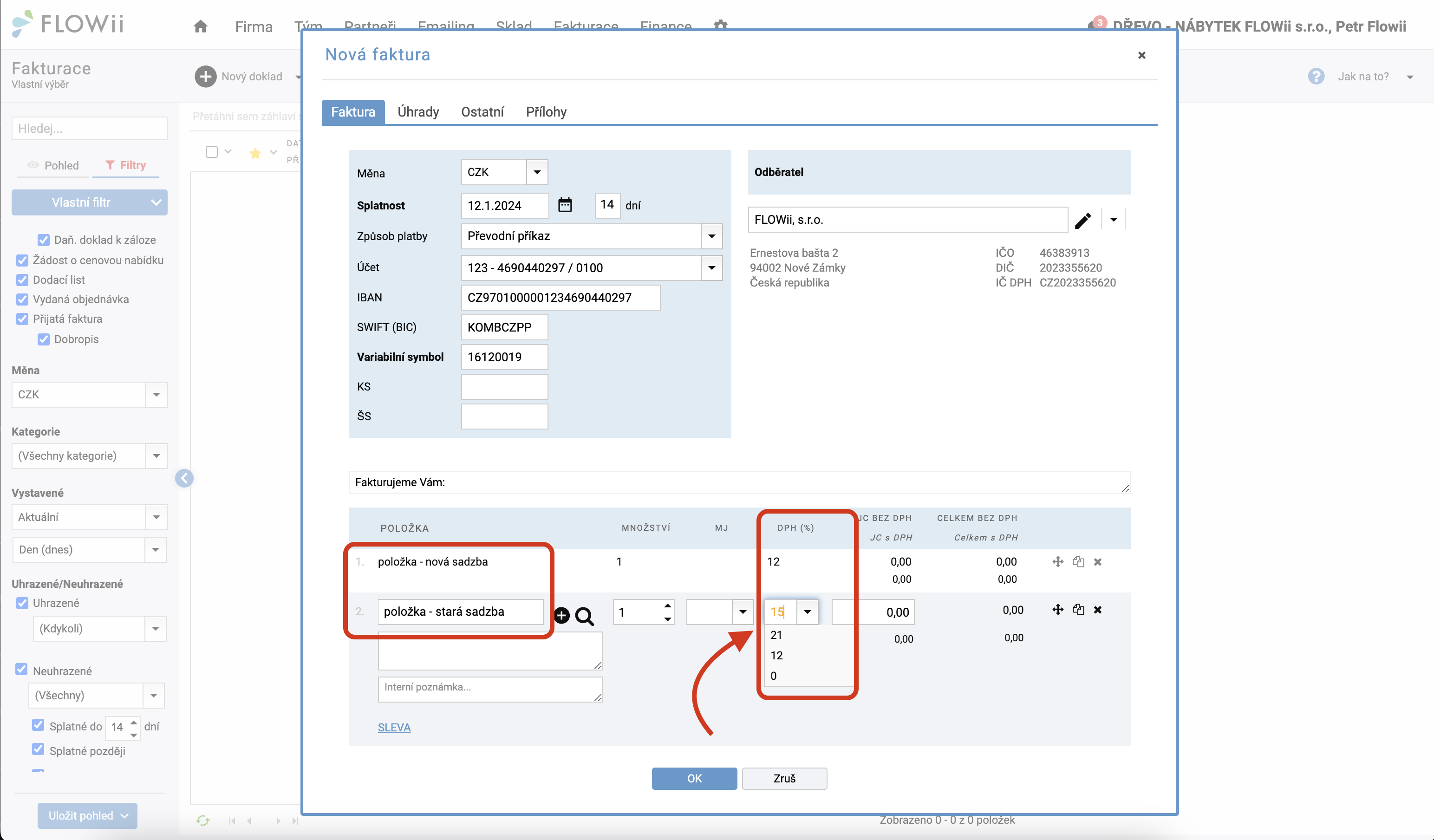
Task: Click the Interní poznámka text area
Action: pyautogui.click(x=490, y=689)
